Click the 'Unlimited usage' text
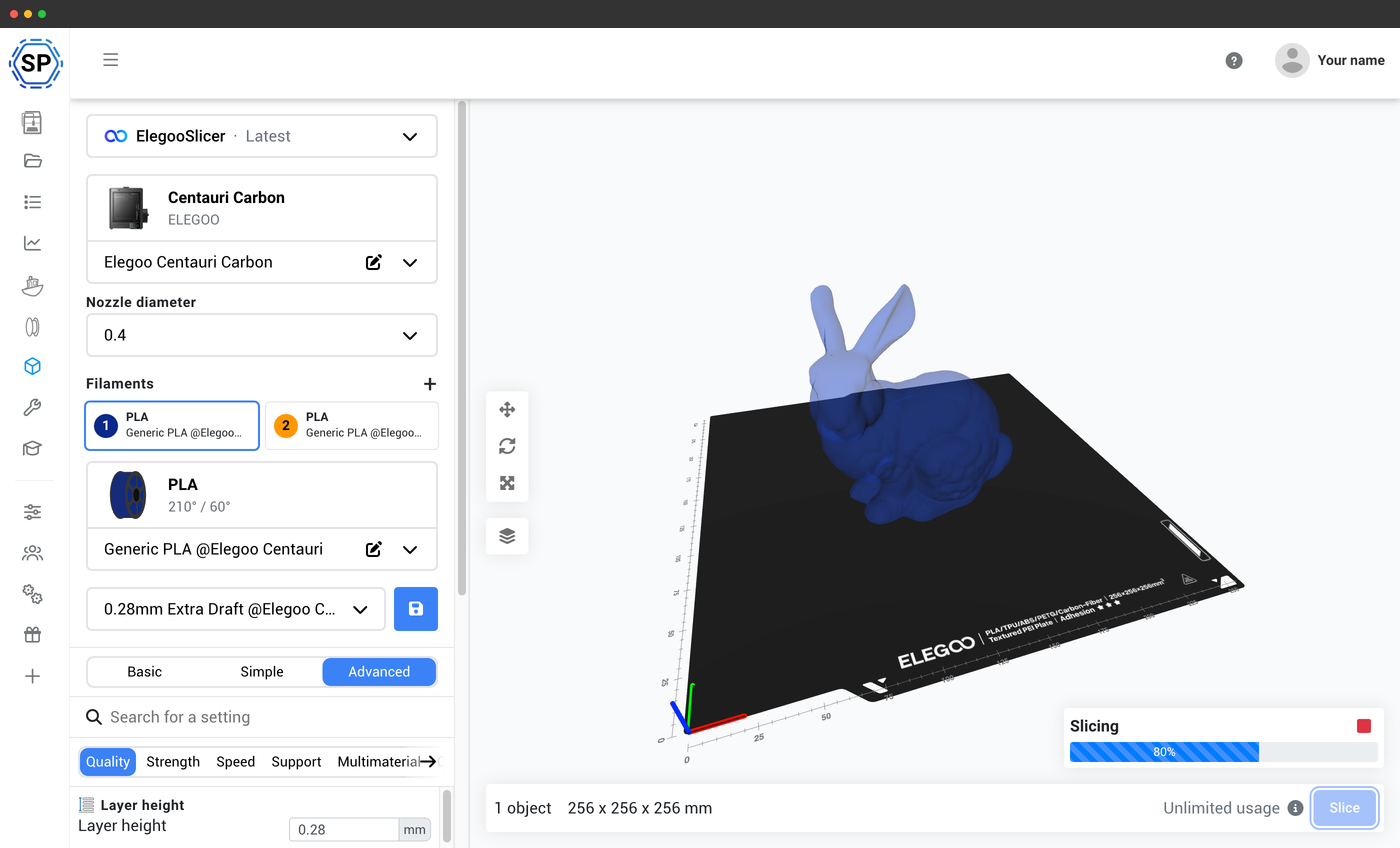 point(1221,808)
